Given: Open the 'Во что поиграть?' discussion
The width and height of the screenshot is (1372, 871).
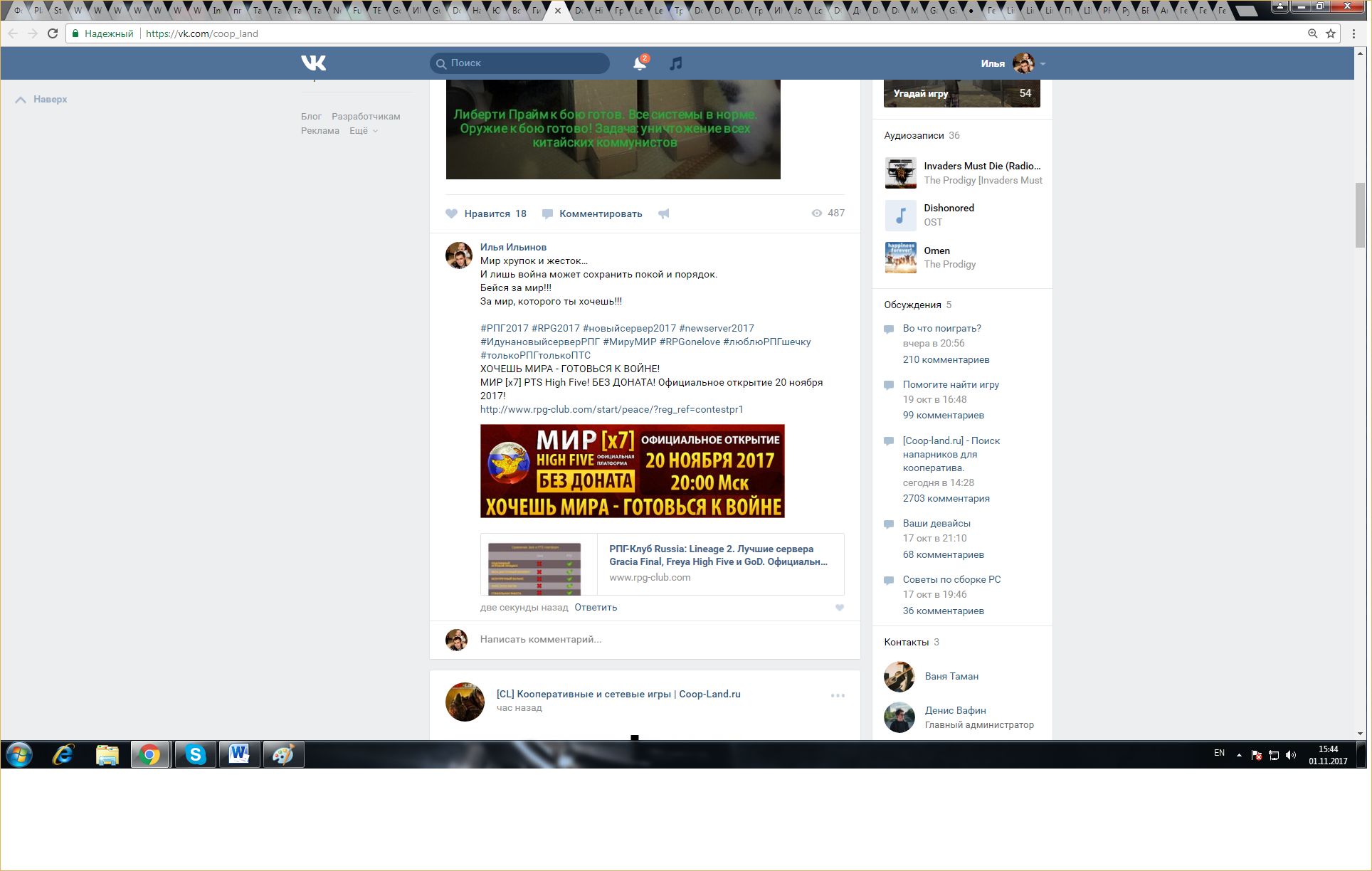Looking at the screenshot, I should (x=941, y=328).
